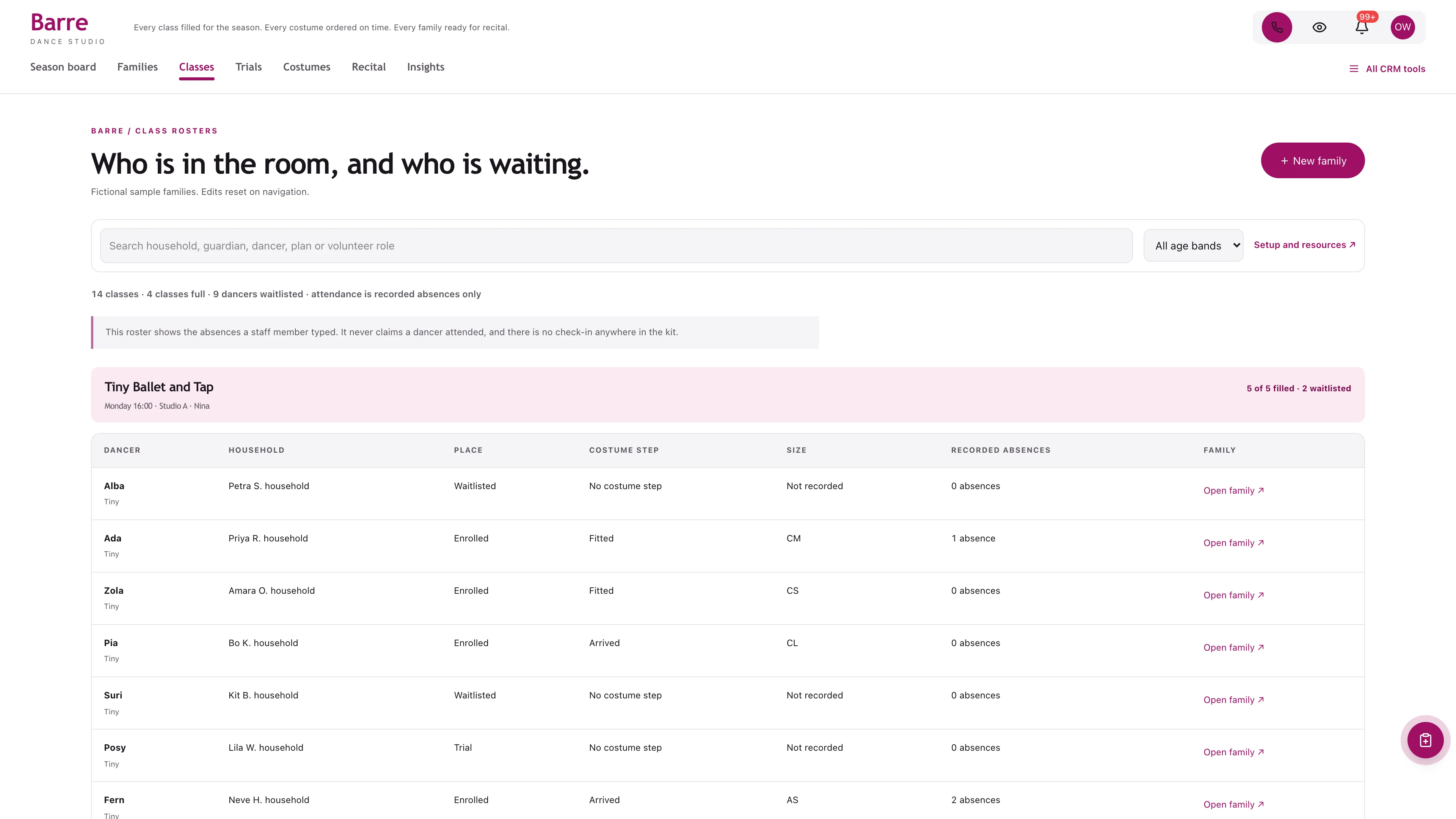This screenshot has width=1456, height=819.
Task: Click the CL size cell for Pia
Action: (x=792, y=643)
